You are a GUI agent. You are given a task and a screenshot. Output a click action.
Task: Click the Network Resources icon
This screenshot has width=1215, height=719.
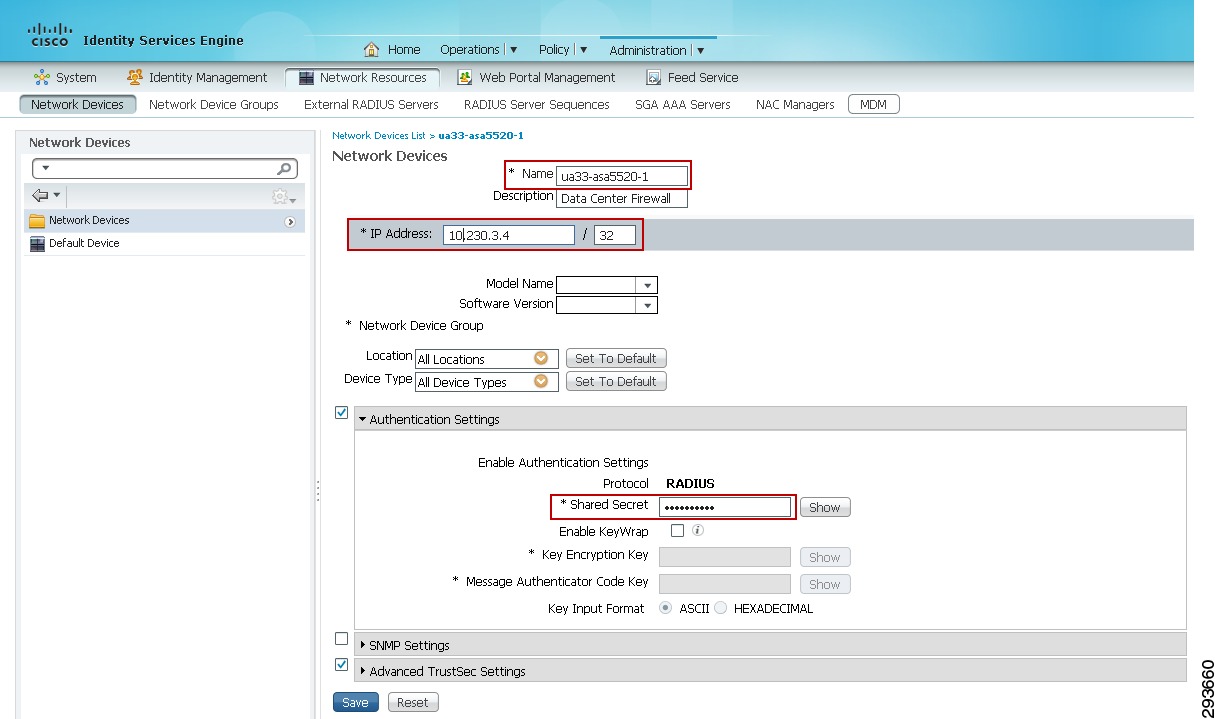pos(305,77)
